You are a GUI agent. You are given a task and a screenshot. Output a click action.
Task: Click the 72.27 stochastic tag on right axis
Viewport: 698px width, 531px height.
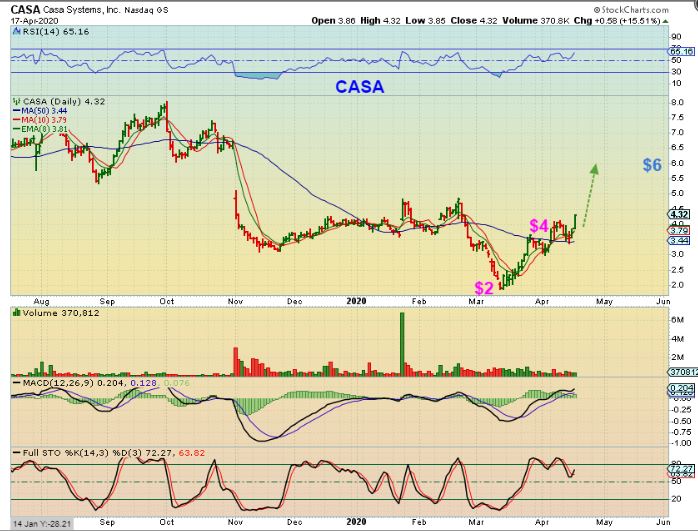(682, 469)
